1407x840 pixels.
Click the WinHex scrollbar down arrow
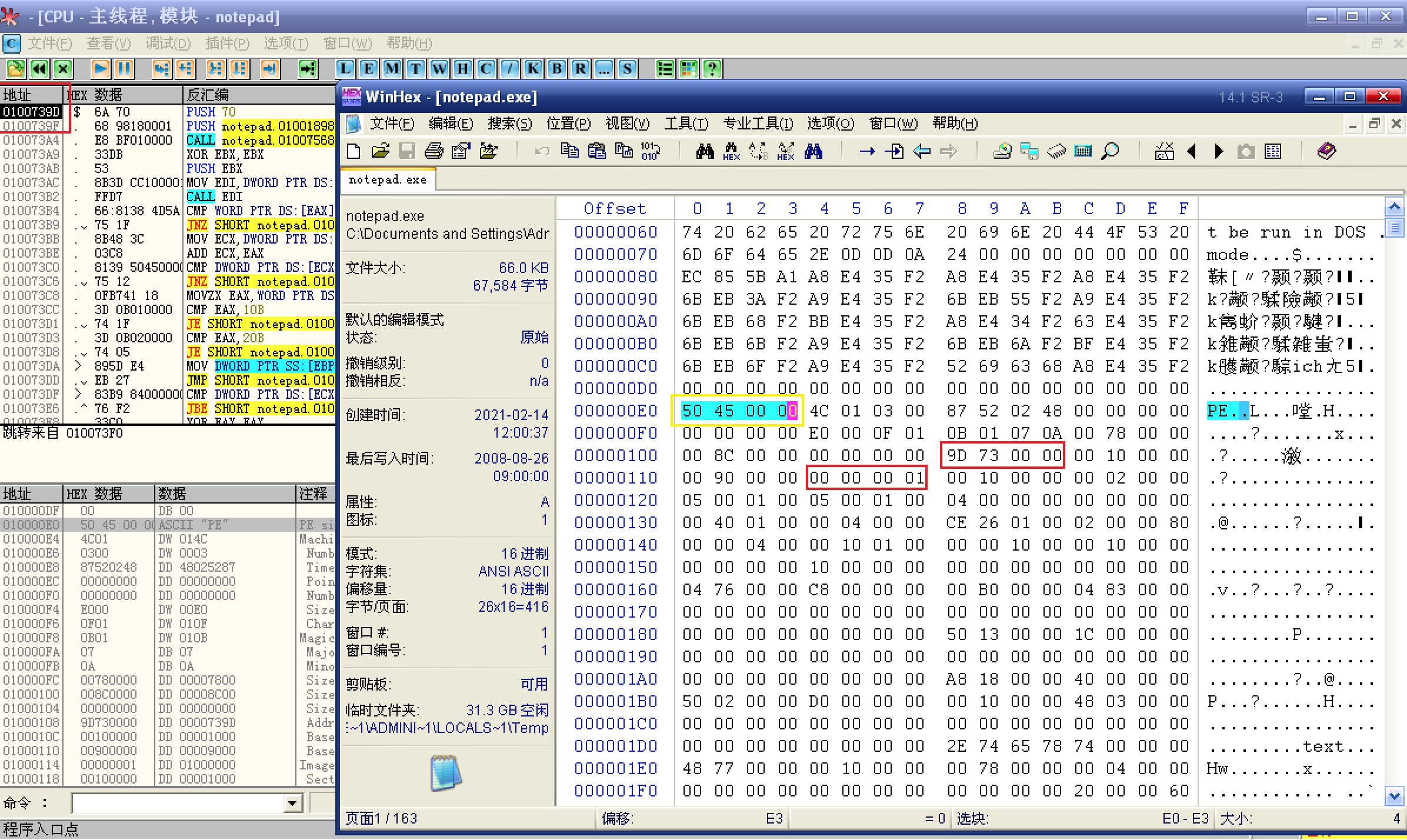[x=1394, y=796]
